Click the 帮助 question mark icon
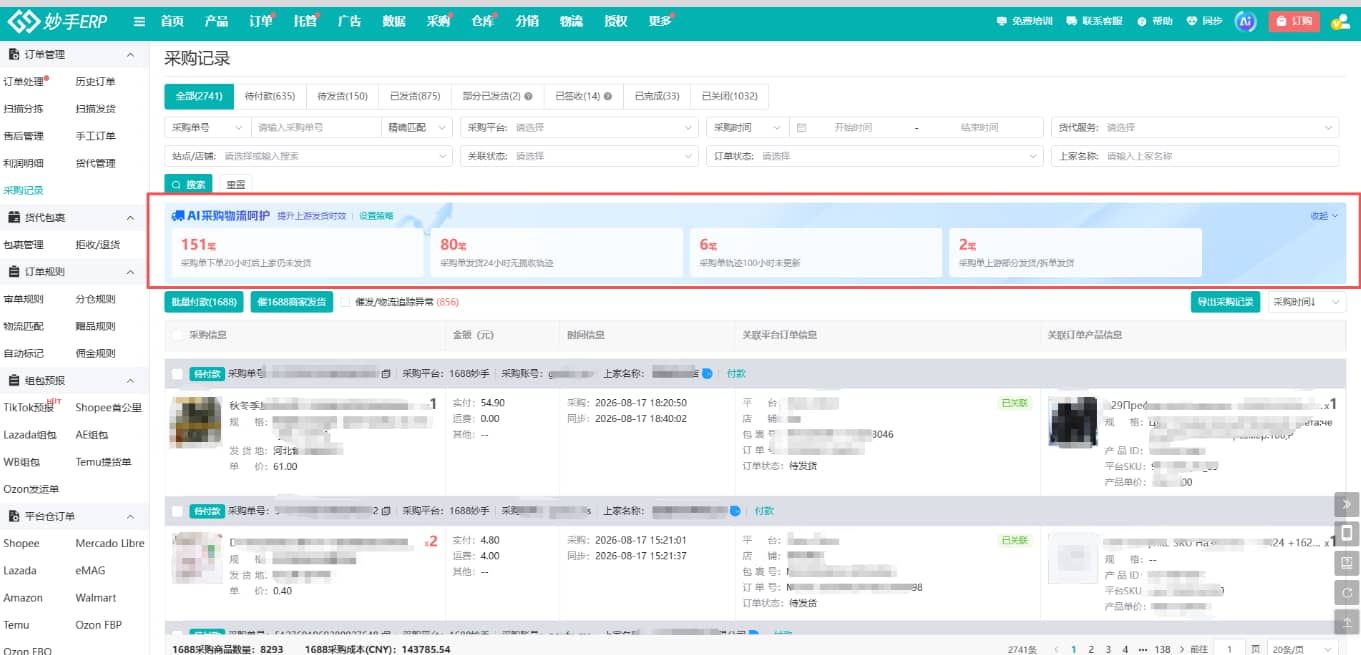The width and height of the screenshot is (1361, 655). tap(1142, 21)
